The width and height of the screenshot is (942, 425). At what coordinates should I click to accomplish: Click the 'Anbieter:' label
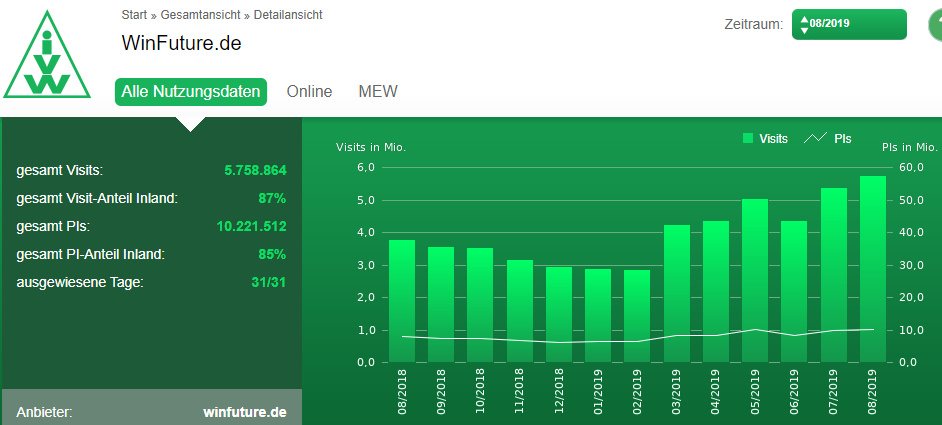coord(44,413)
